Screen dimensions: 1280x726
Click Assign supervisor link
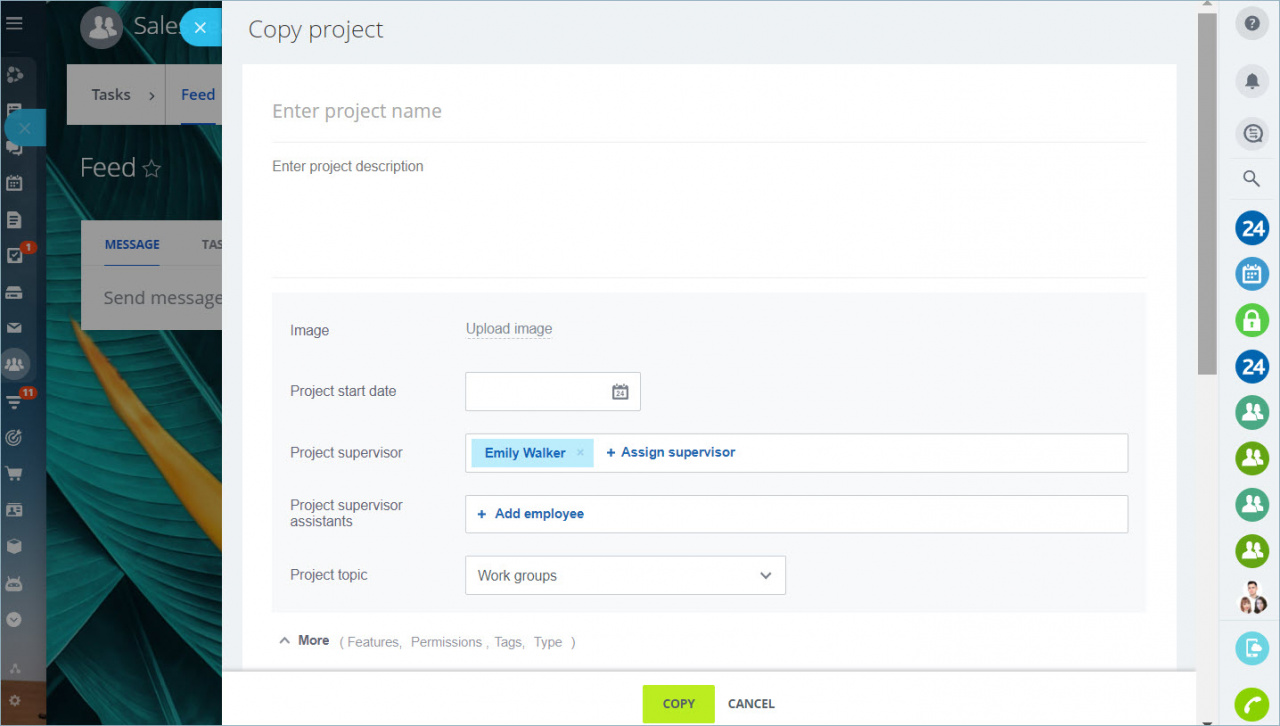point(671,453)
